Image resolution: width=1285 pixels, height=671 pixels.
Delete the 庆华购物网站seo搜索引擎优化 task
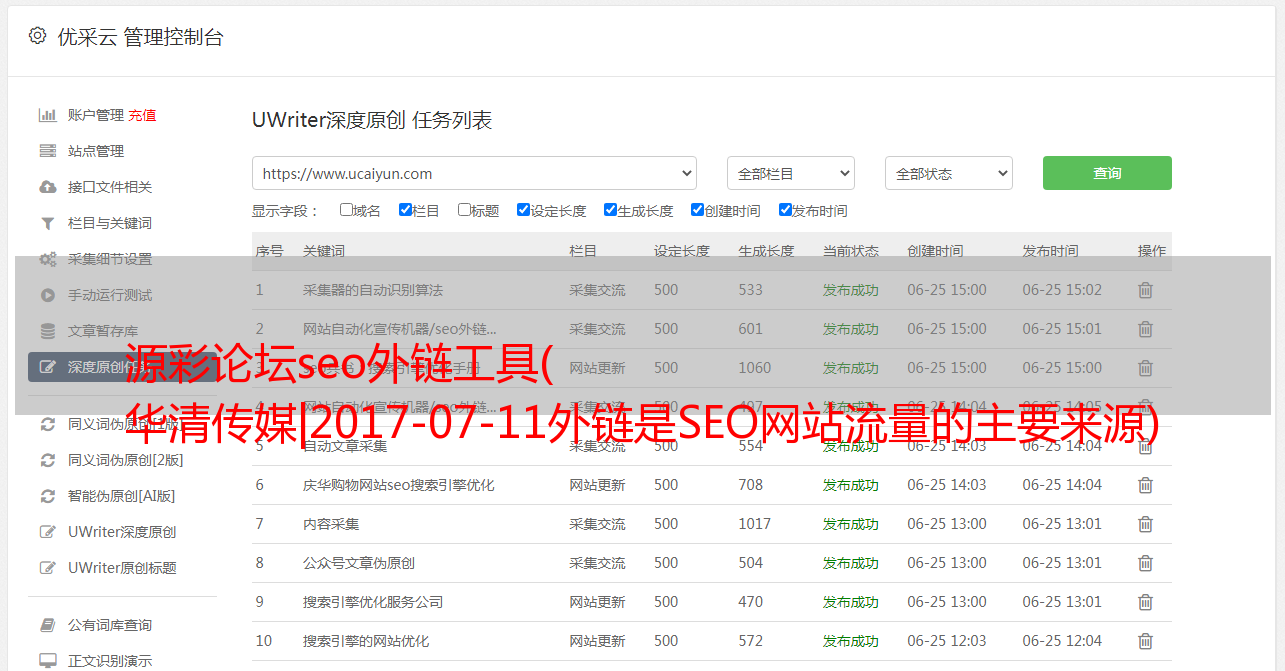(x=1145, y=485)
